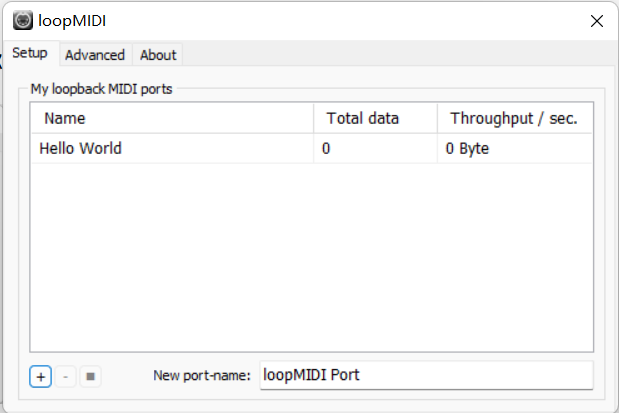Click the Name column header
Viewport: 619px width, 413px height.
click(x=173, y=118)
